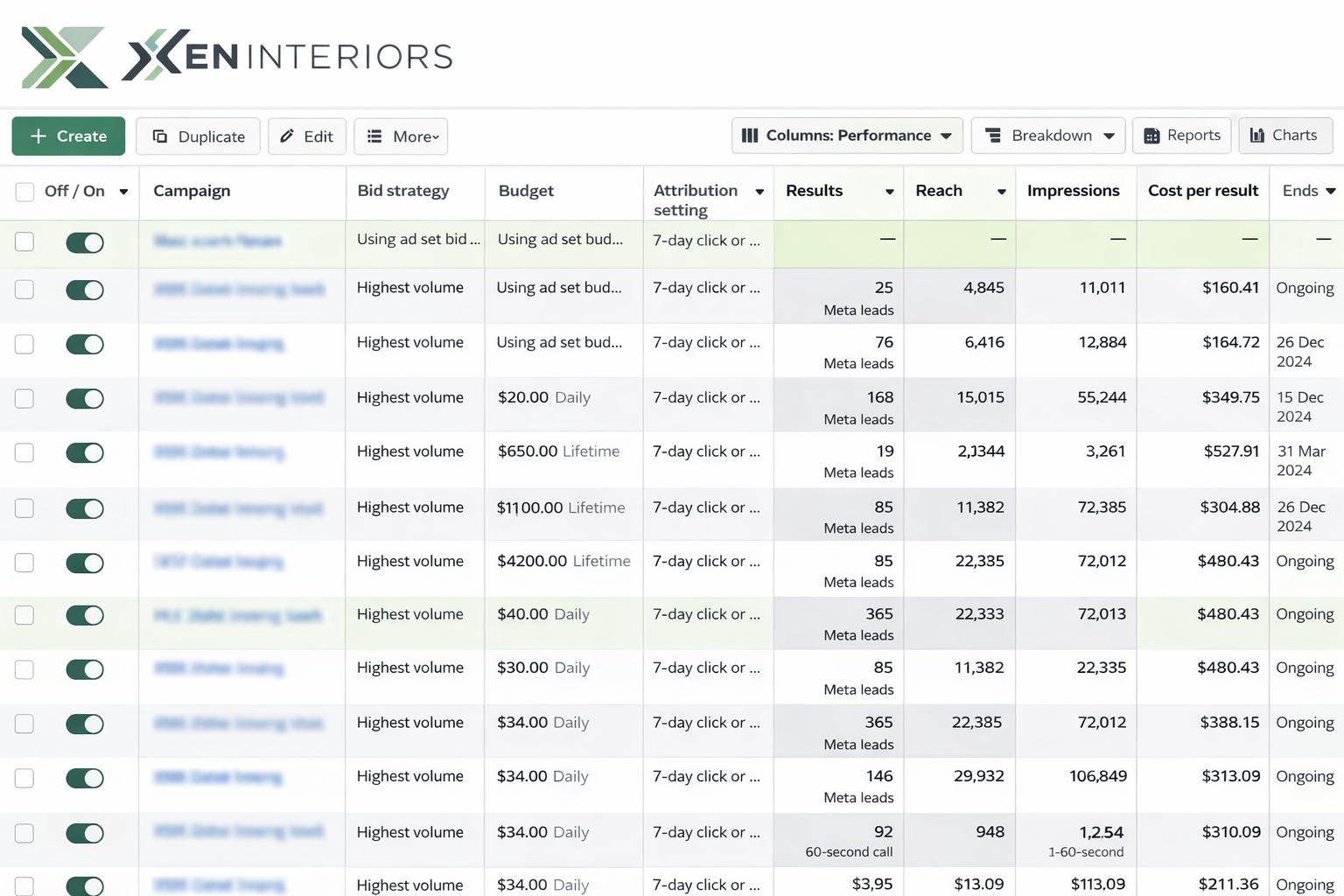Tick the select-all checkbox in the table header
The height and width of the screenshot is (896, 1344).
tap(24, 192)
